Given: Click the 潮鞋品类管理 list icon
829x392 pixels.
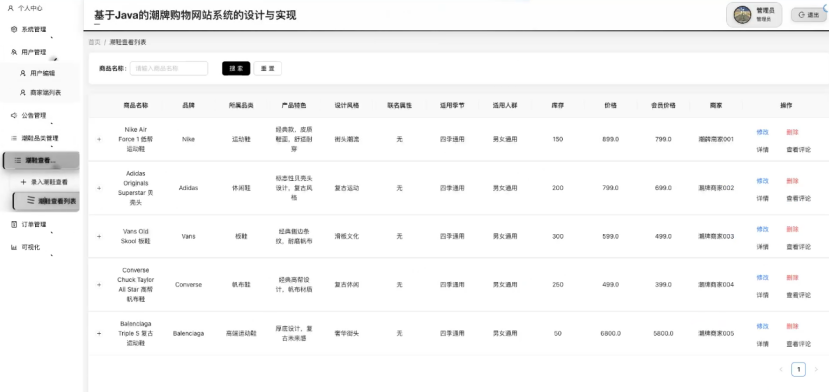Looking at the screenshot, I should point(14,138).
